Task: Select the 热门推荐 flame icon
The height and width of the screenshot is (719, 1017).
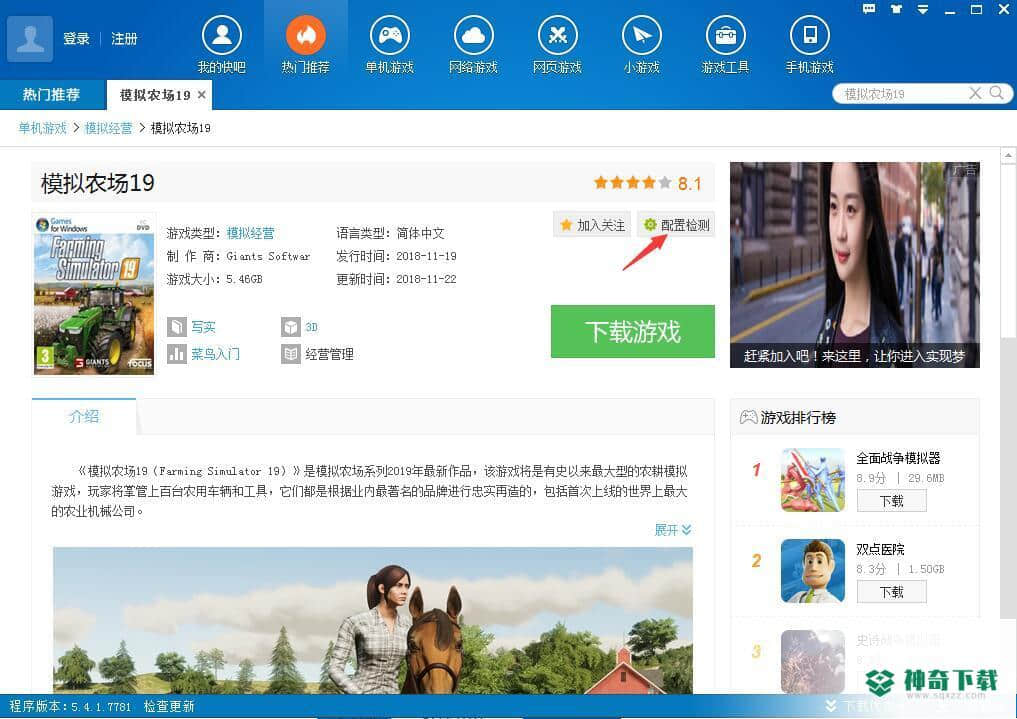Action: coord(305,35)
